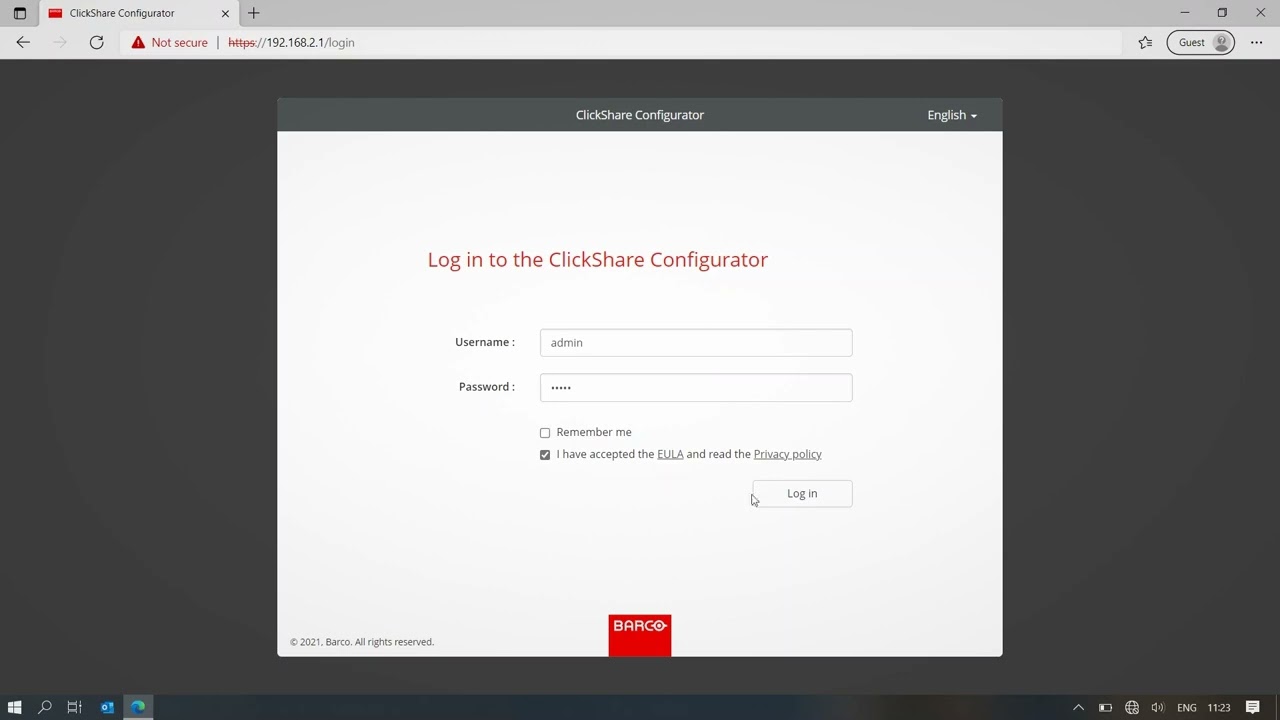The height and width of the screenshot is (720, 1280).
Task: Click the battery status tray icon
Action: point(1105,707)
